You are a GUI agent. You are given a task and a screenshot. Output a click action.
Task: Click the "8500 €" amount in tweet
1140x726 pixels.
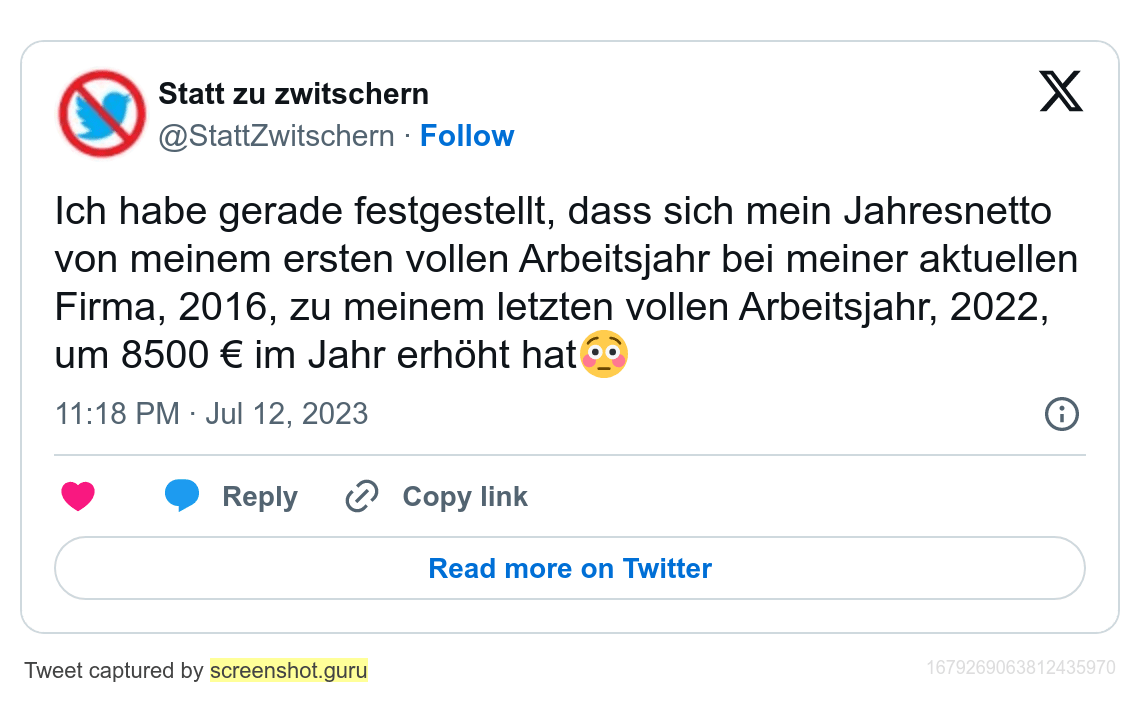point(171,356)
